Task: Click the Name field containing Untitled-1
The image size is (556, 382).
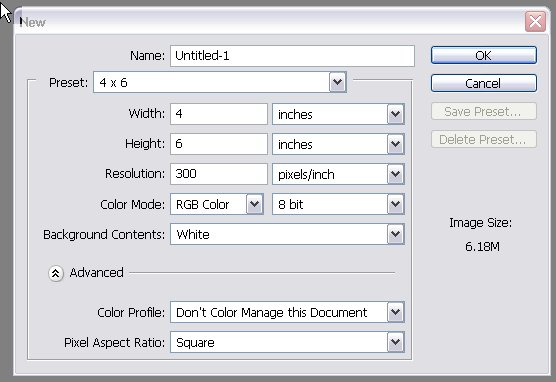Action: 292,56
